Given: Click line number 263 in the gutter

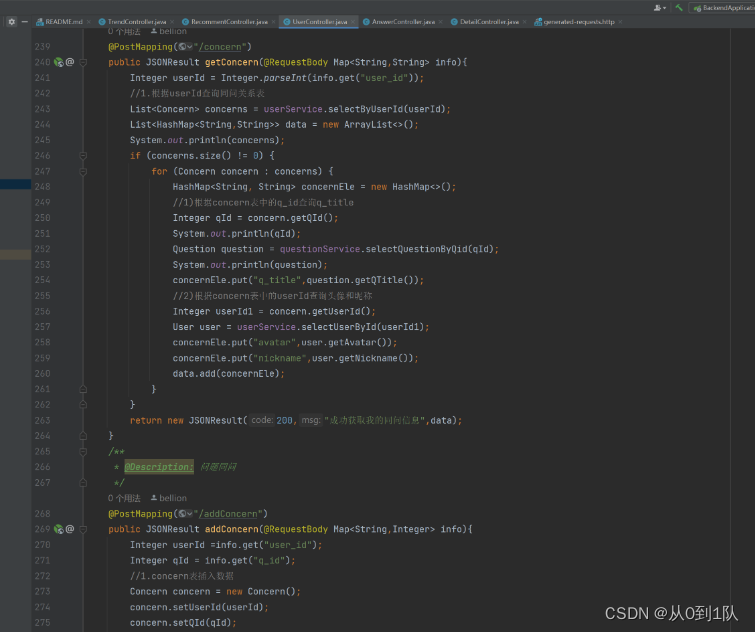Looking at the screenshot, I should tap(42, 420).
